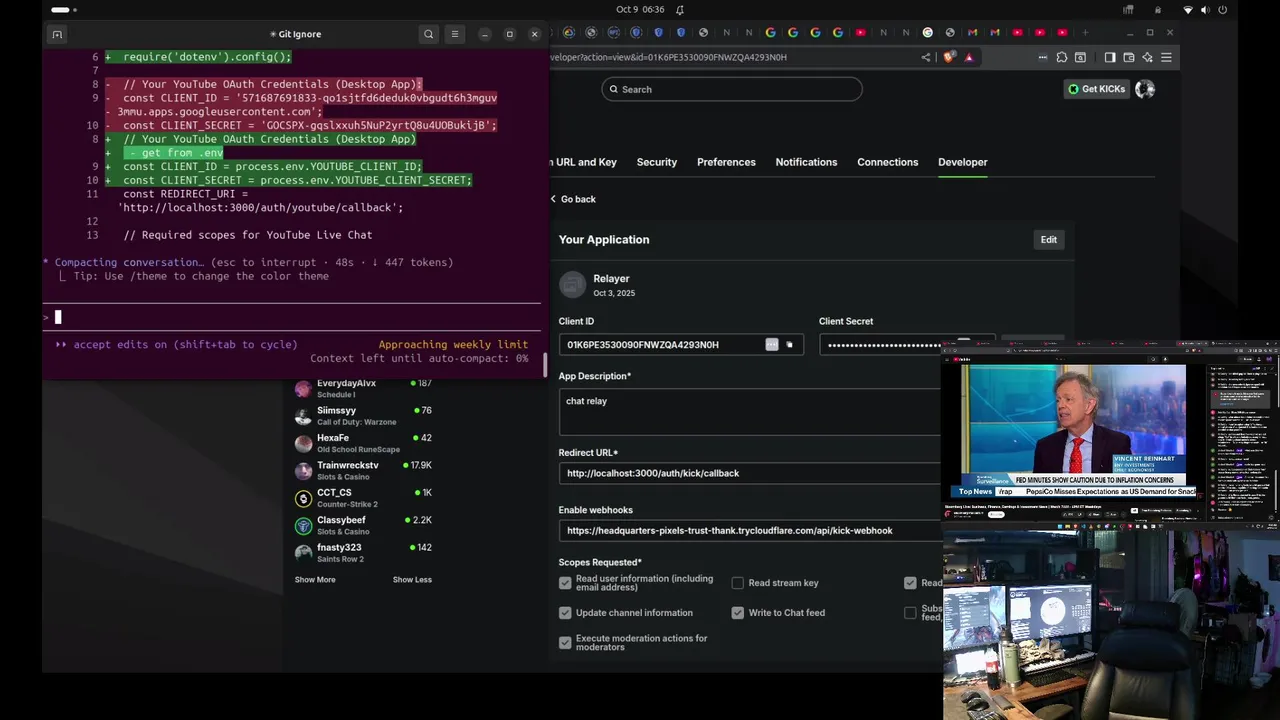This screenshot has width=1280, height=720.
Task: Open the browser main hamburger menu
Action: point(1166,57)
